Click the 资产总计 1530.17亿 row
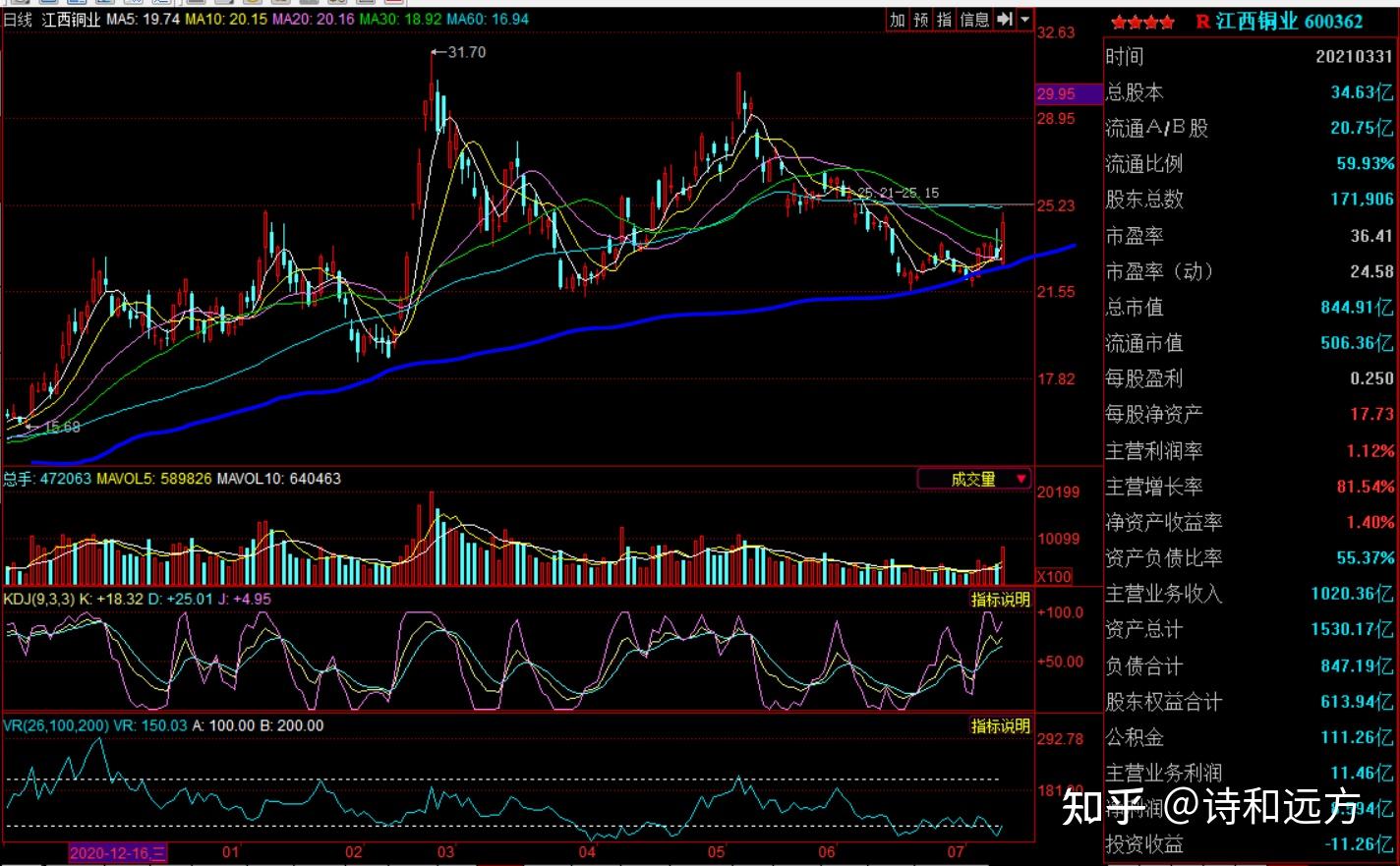 click(x=1250, y=629)
